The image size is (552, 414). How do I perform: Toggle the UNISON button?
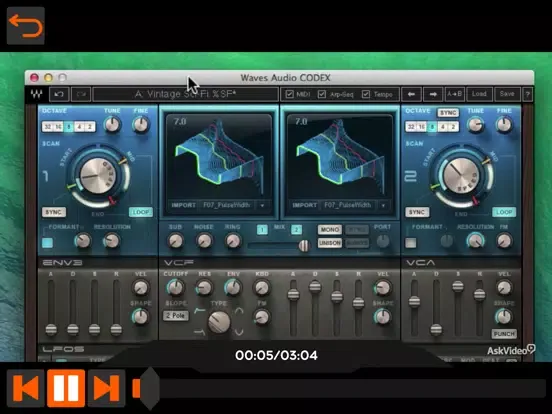click(x=330, y=243)
